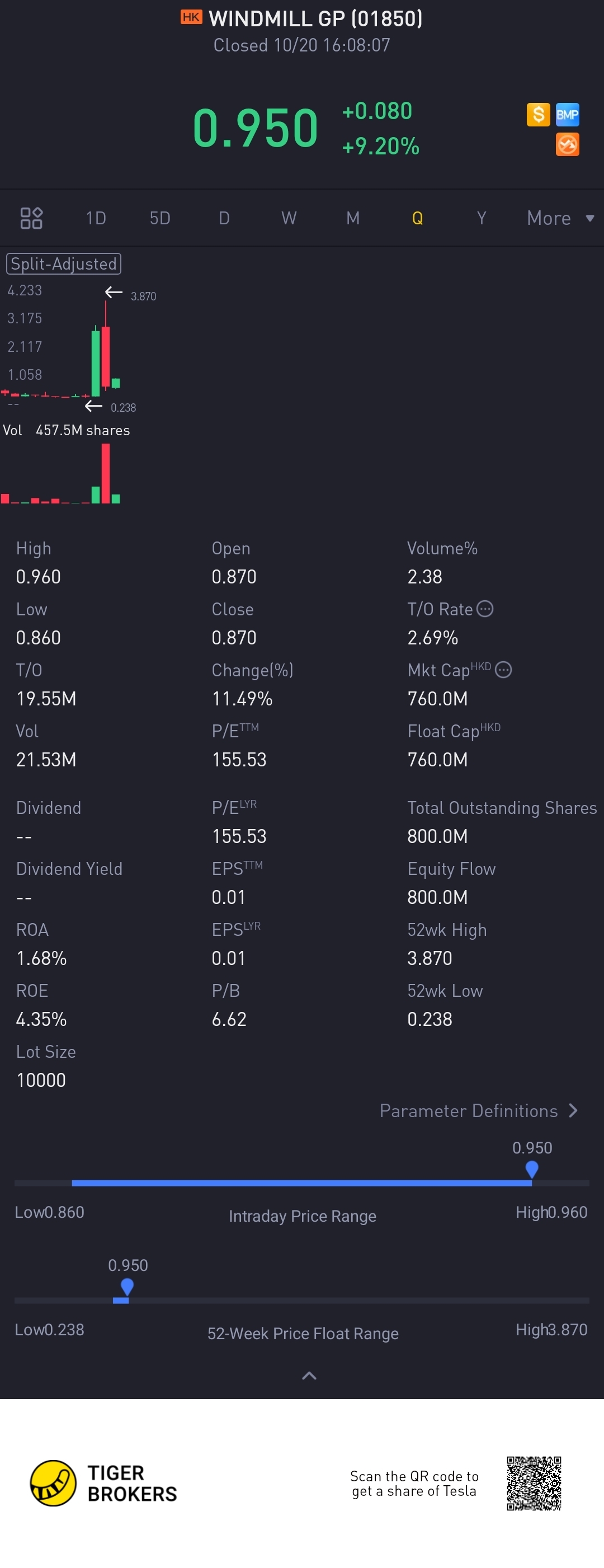Viewport: 604px width, 1568px height.
Task: Click the 52-Week Price Float Range marker
Action: [127, 1287]
